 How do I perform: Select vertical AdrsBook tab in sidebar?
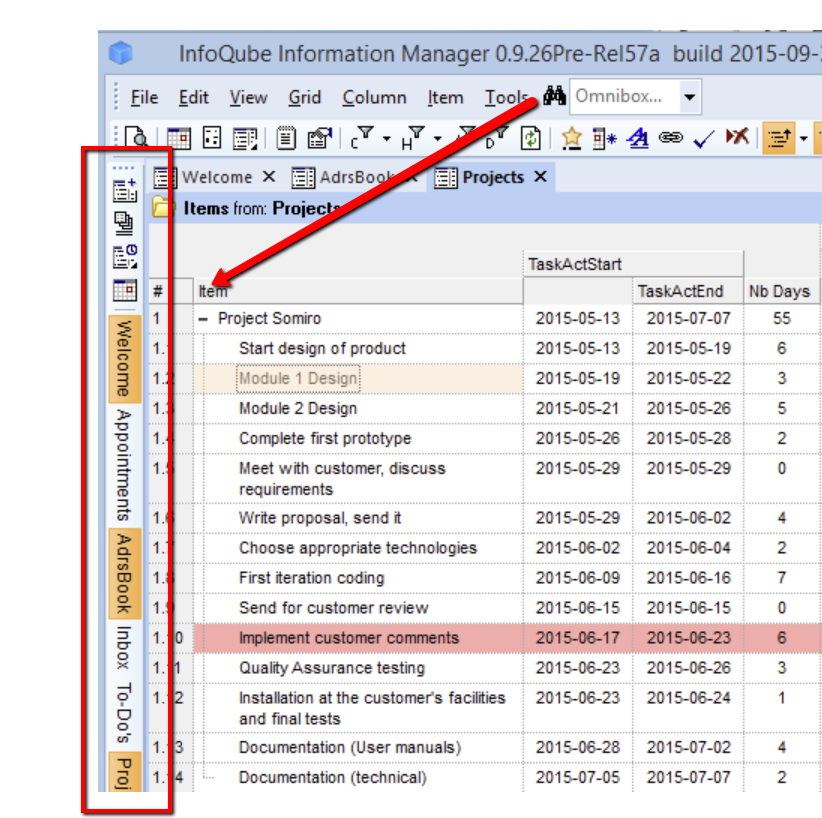pyautogui.click(x=124, y=574)
